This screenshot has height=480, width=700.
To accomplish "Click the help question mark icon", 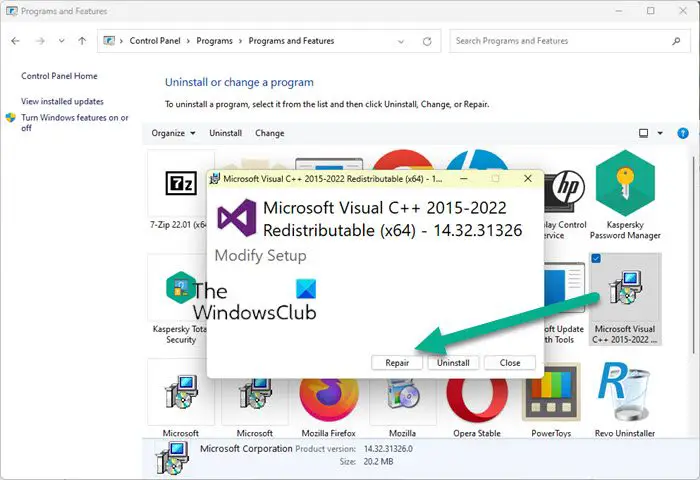I will [683, 133].
